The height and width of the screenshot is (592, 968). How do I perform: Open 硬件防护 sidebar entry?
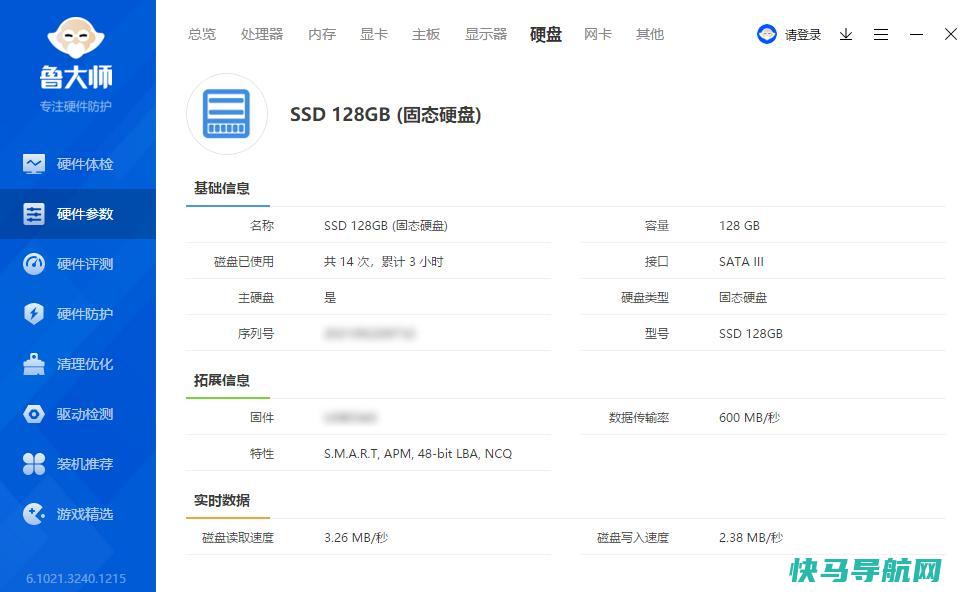tap(85, 314)
